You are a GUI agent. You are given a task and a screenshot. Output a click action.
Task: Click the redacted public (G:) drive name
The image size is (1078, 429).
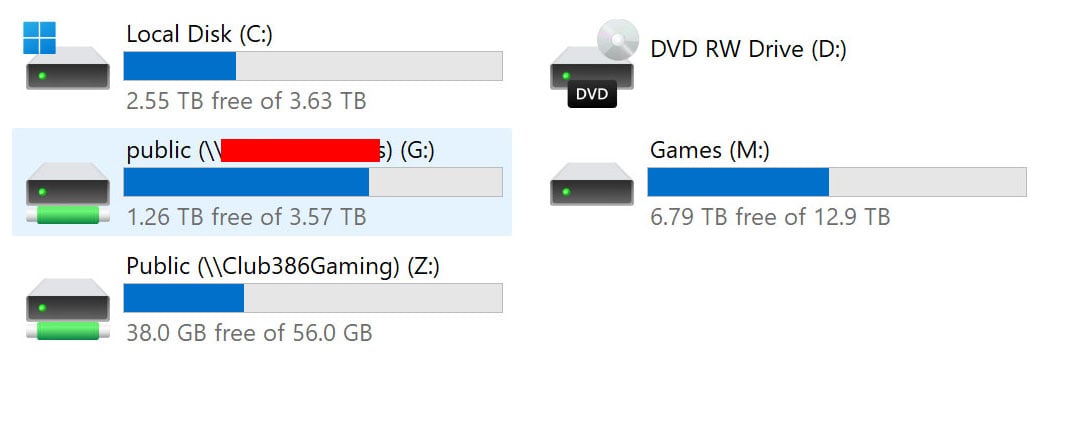pos(281,150)
